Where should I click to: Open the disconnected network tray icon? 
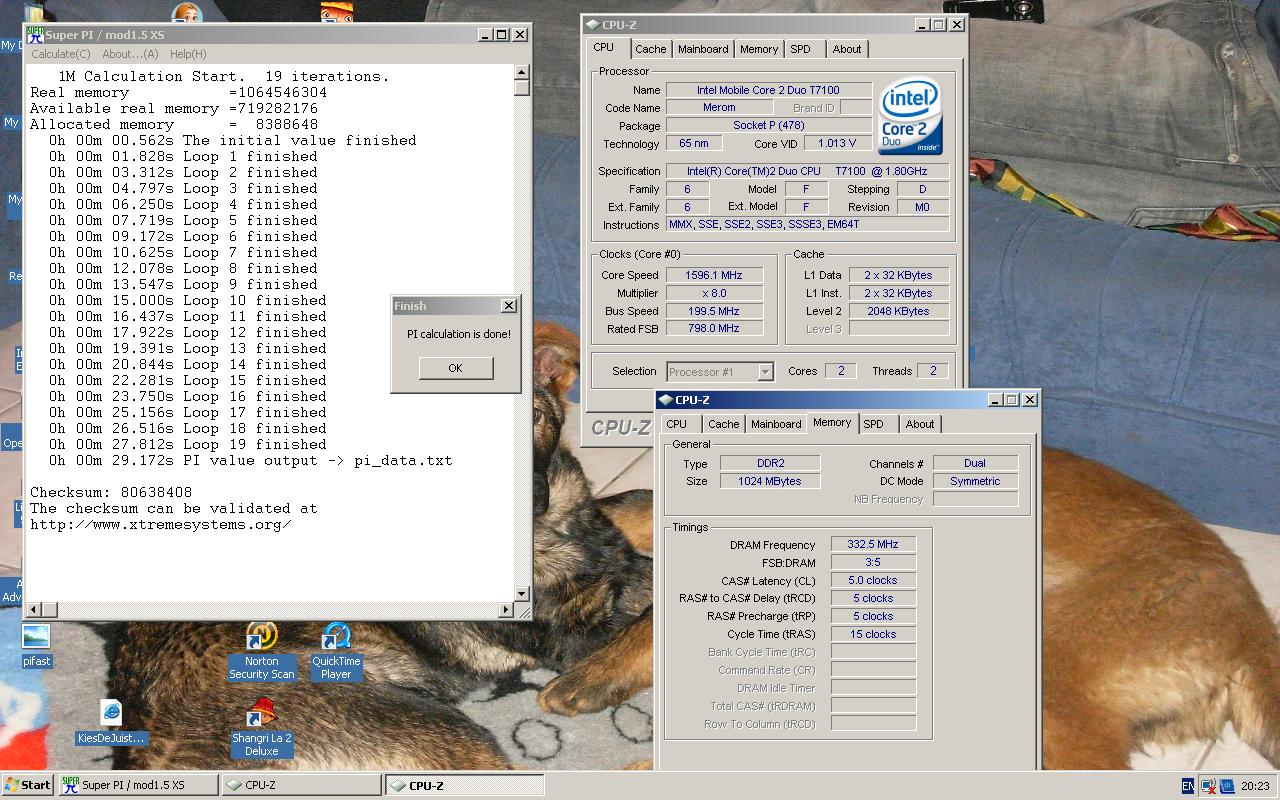[x=1208, y=786]
